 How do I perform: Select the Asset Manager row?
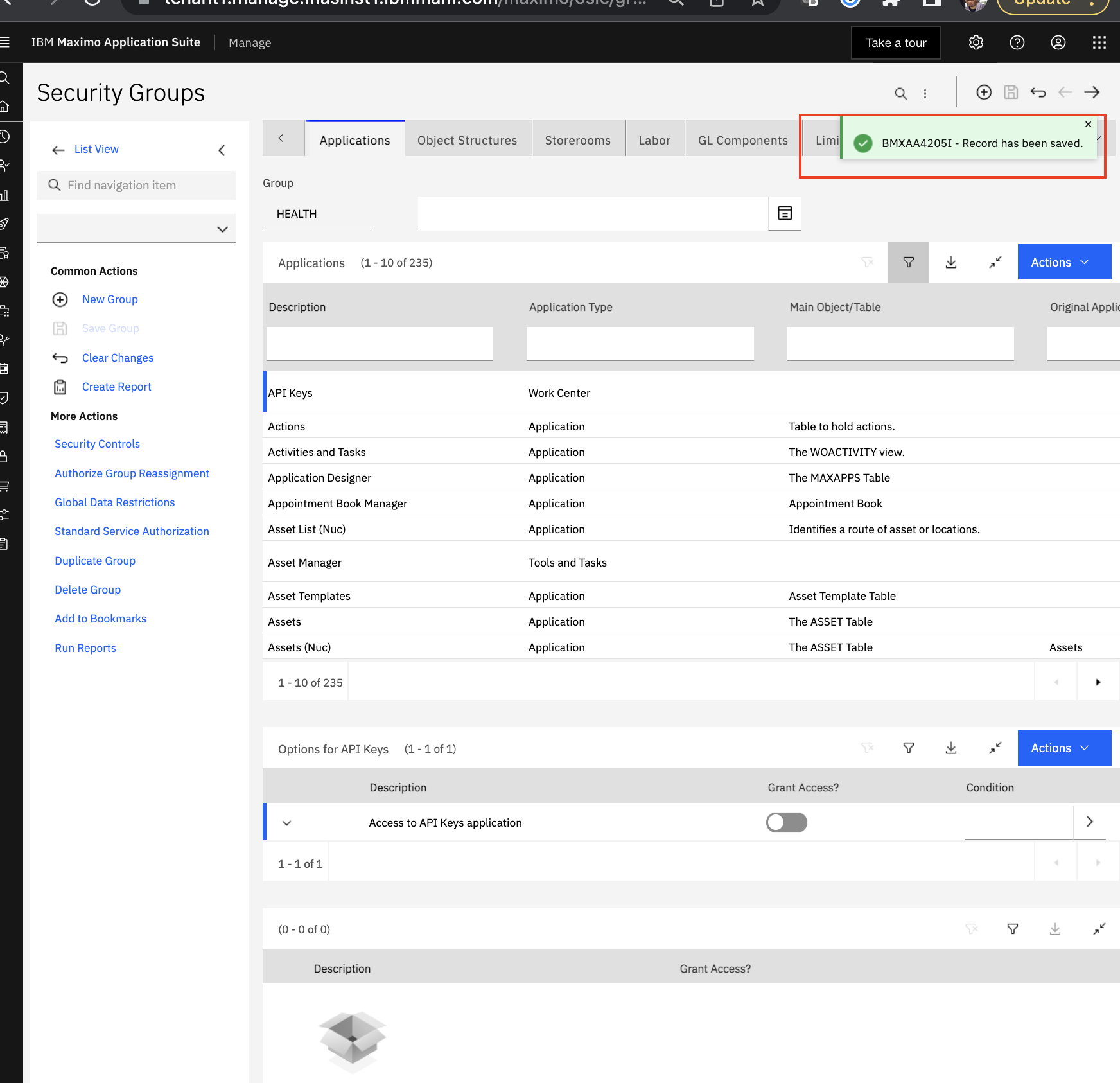(691, 563)
